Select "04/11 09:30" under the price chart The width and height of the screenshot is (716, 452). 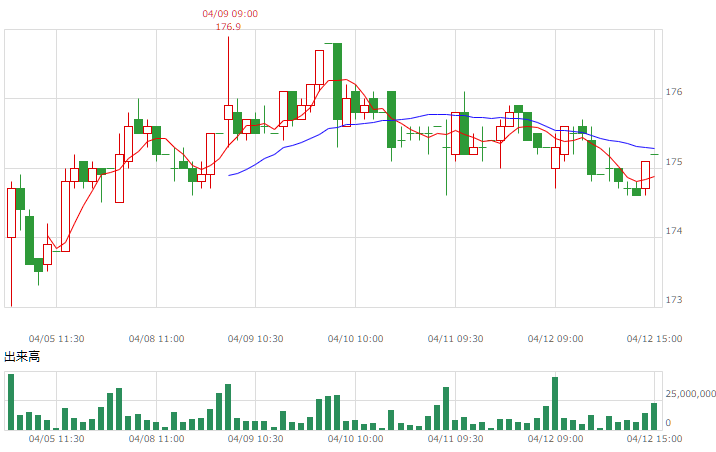[x=455, y=339]
